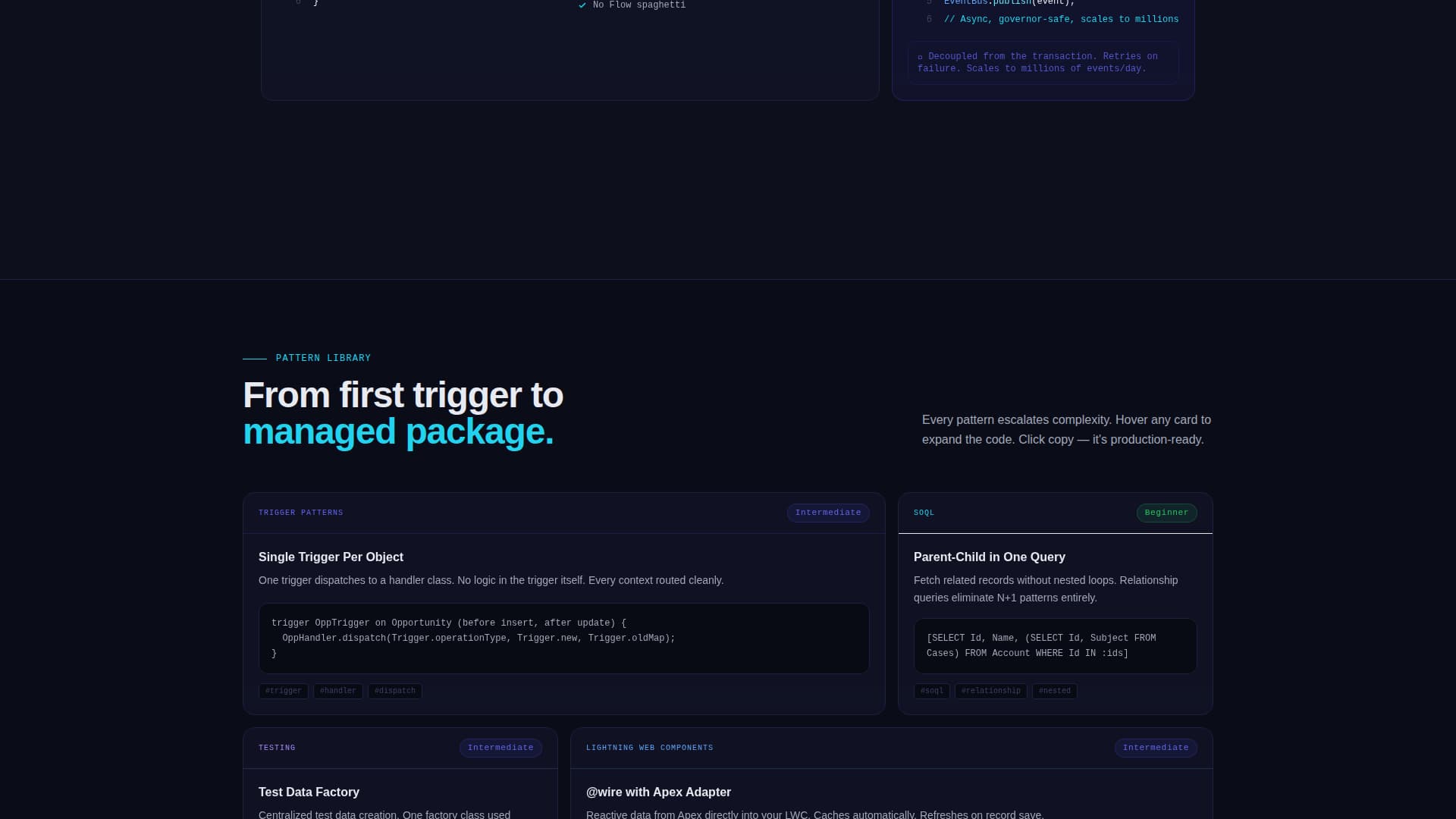Click the #trigger tag
This screenshot has height=819, width=1456.
tap(283, 691)
